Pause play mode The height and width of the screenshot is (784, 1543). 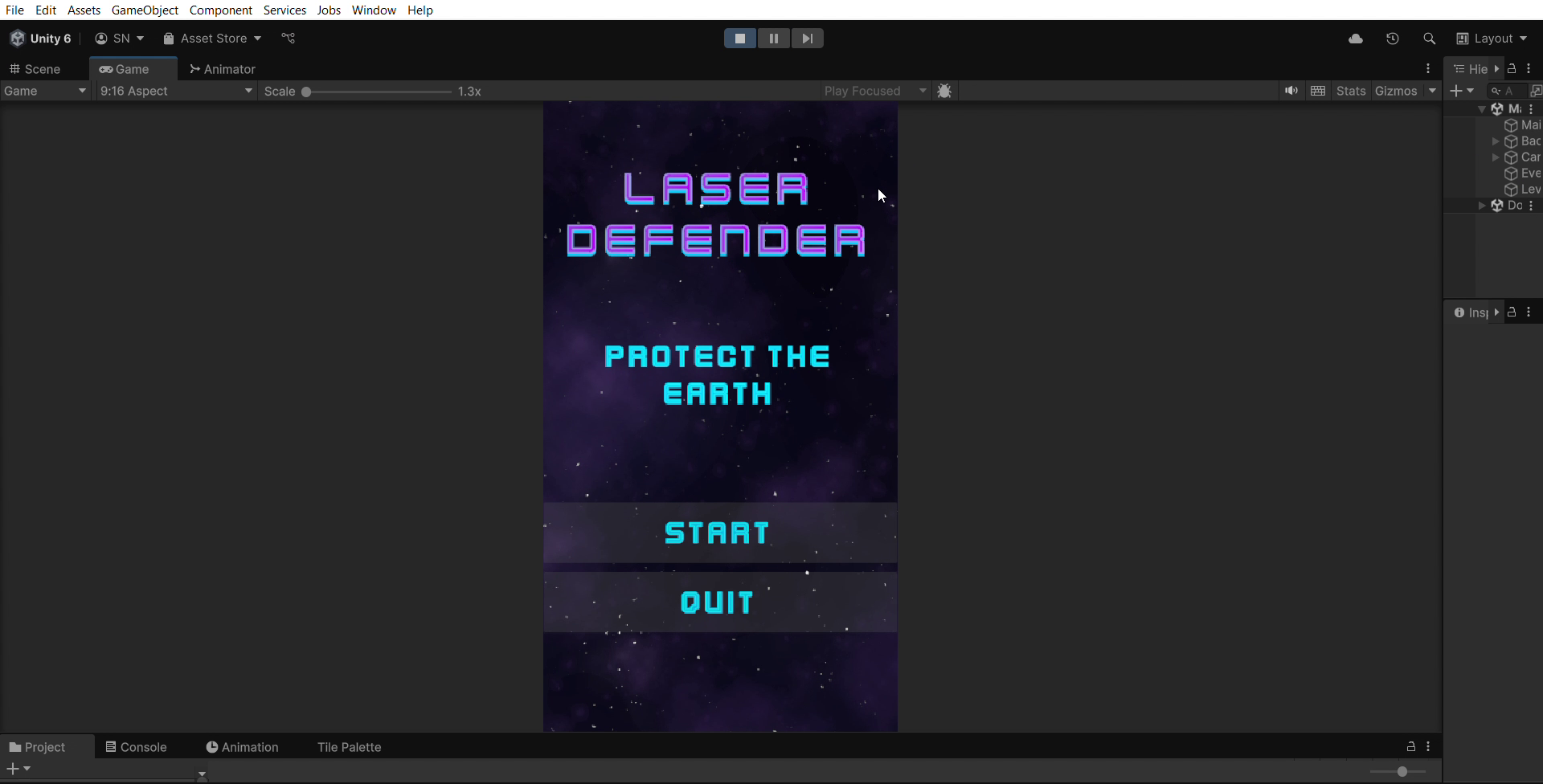773,38
